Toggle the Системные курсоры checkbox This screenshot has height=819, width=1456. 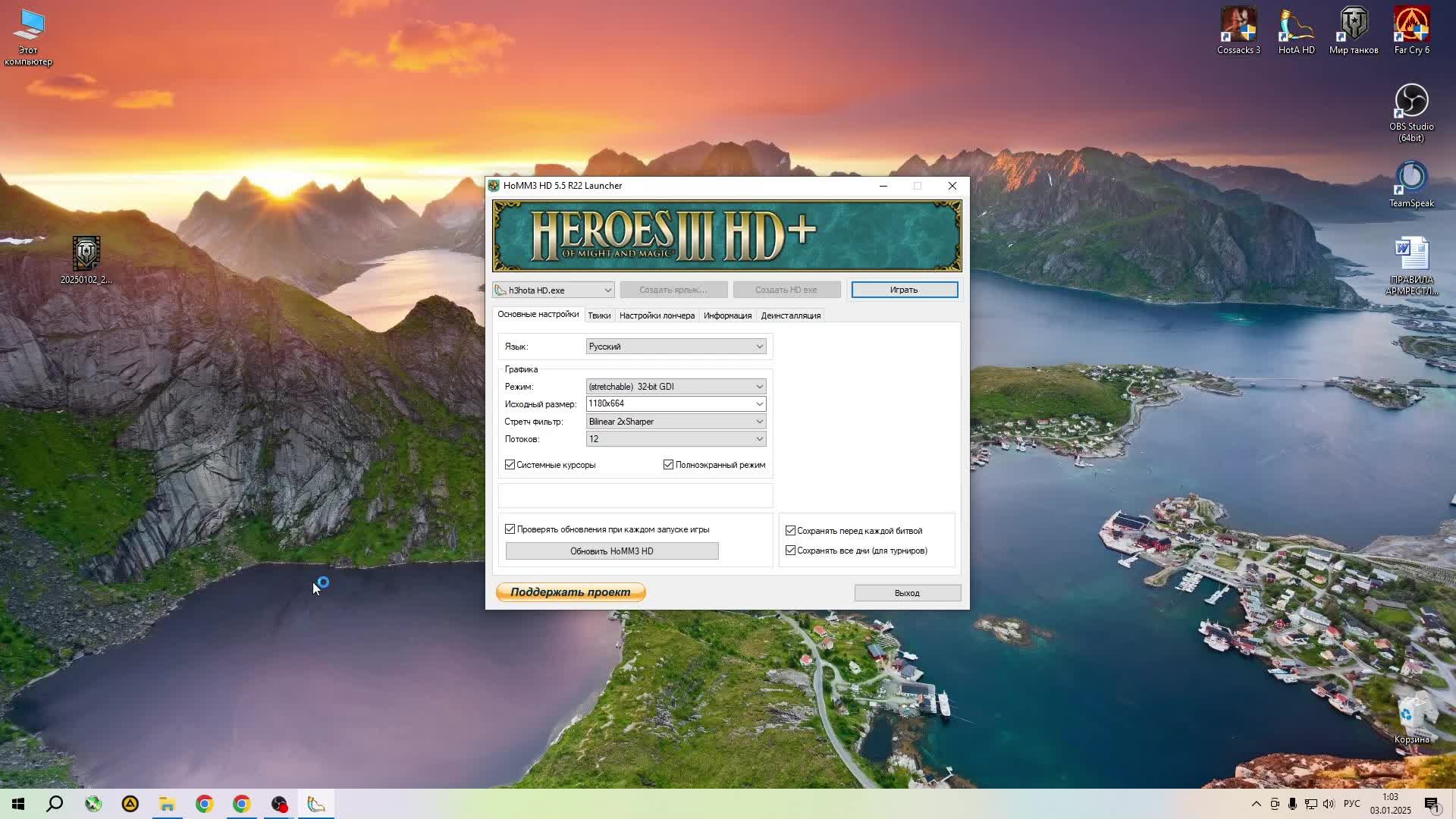tap(510, 465)
